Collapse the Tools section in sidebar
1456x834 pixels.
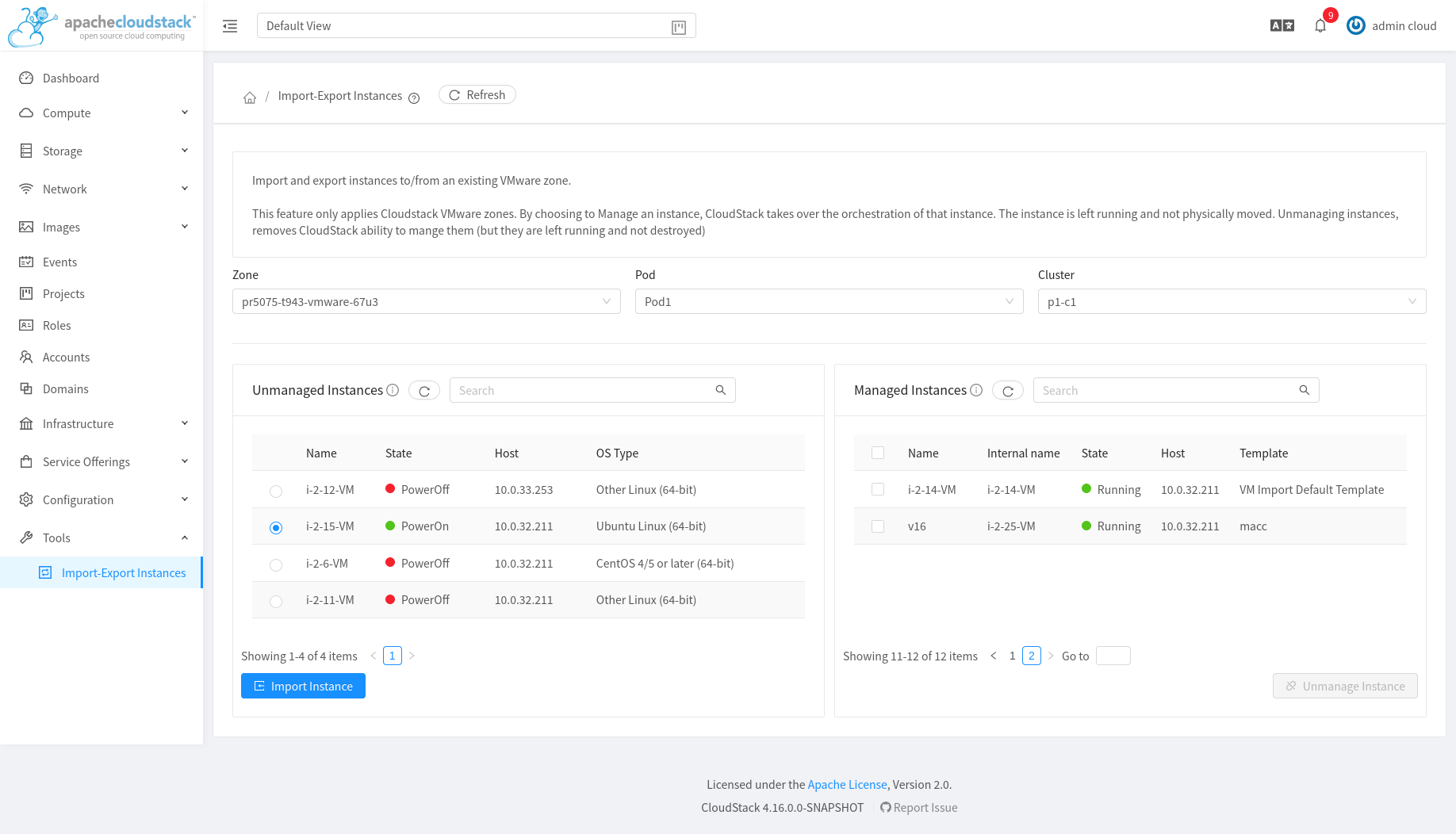pyautogui.click(x=184, y=538)
